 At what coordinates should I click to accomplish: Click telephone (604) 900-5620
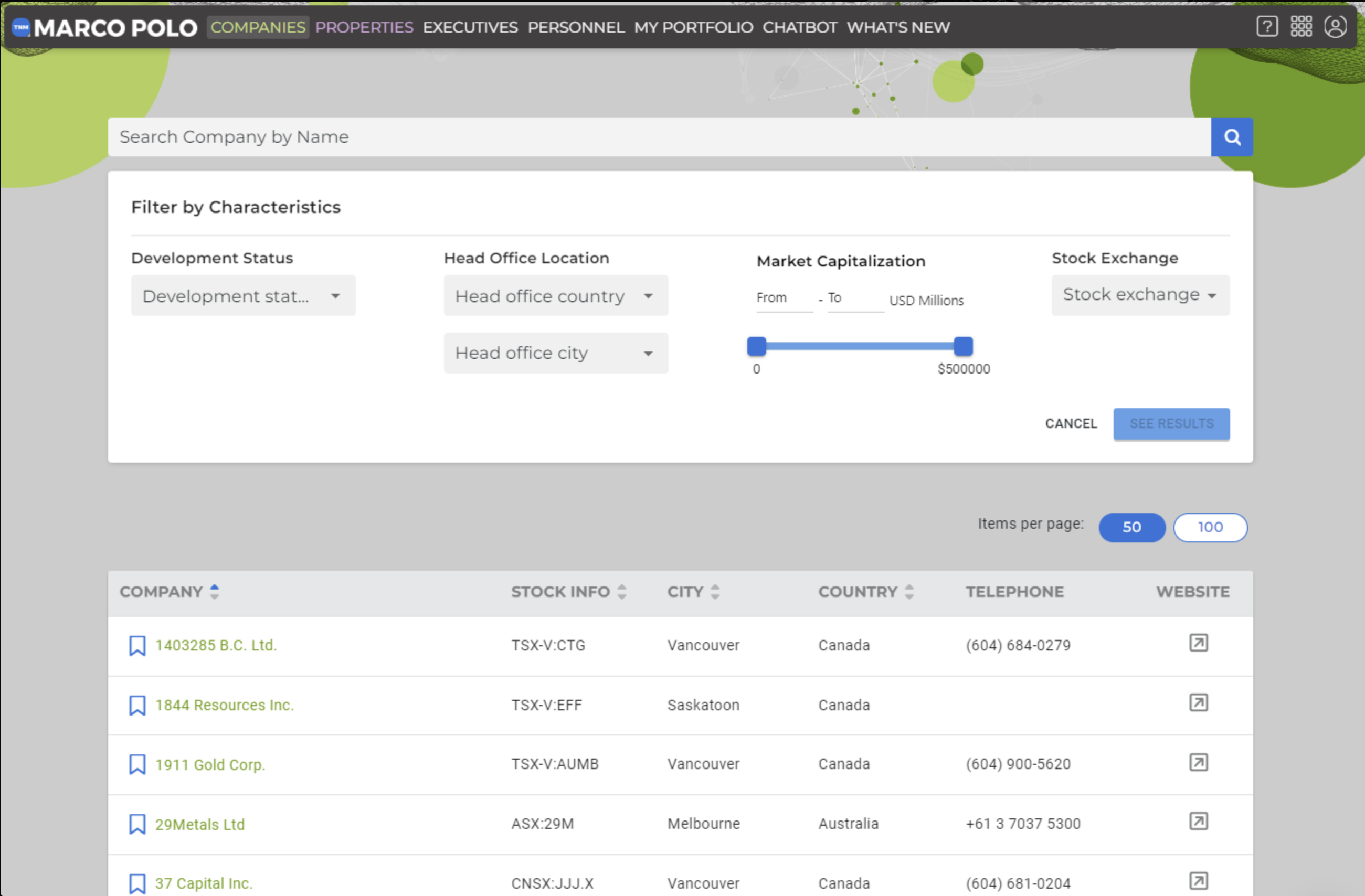tap(1018, 764)
